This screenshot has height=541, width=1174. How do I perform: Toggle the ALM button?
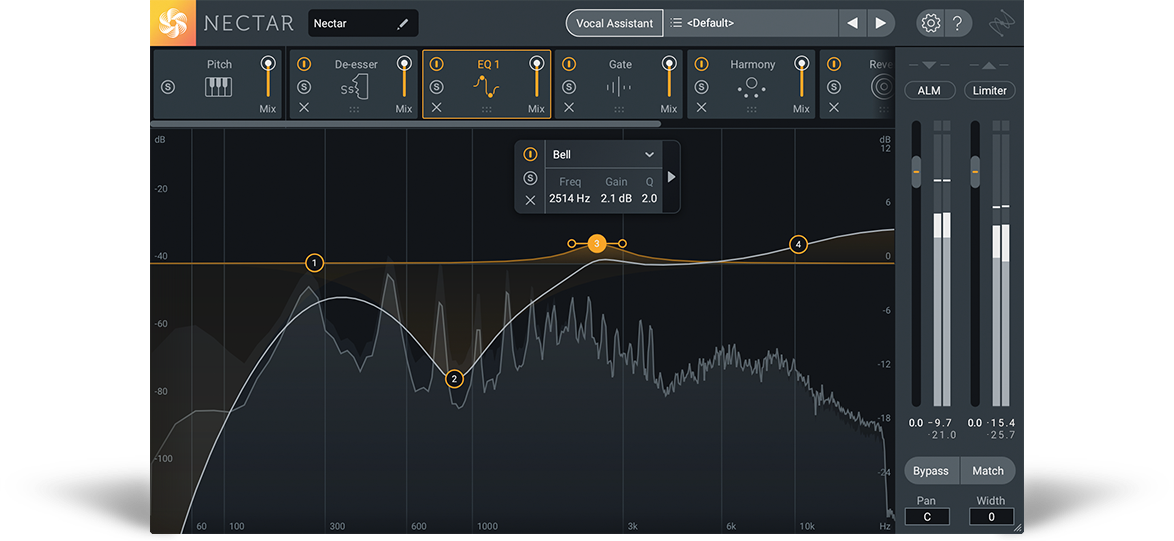pos(929,91)
